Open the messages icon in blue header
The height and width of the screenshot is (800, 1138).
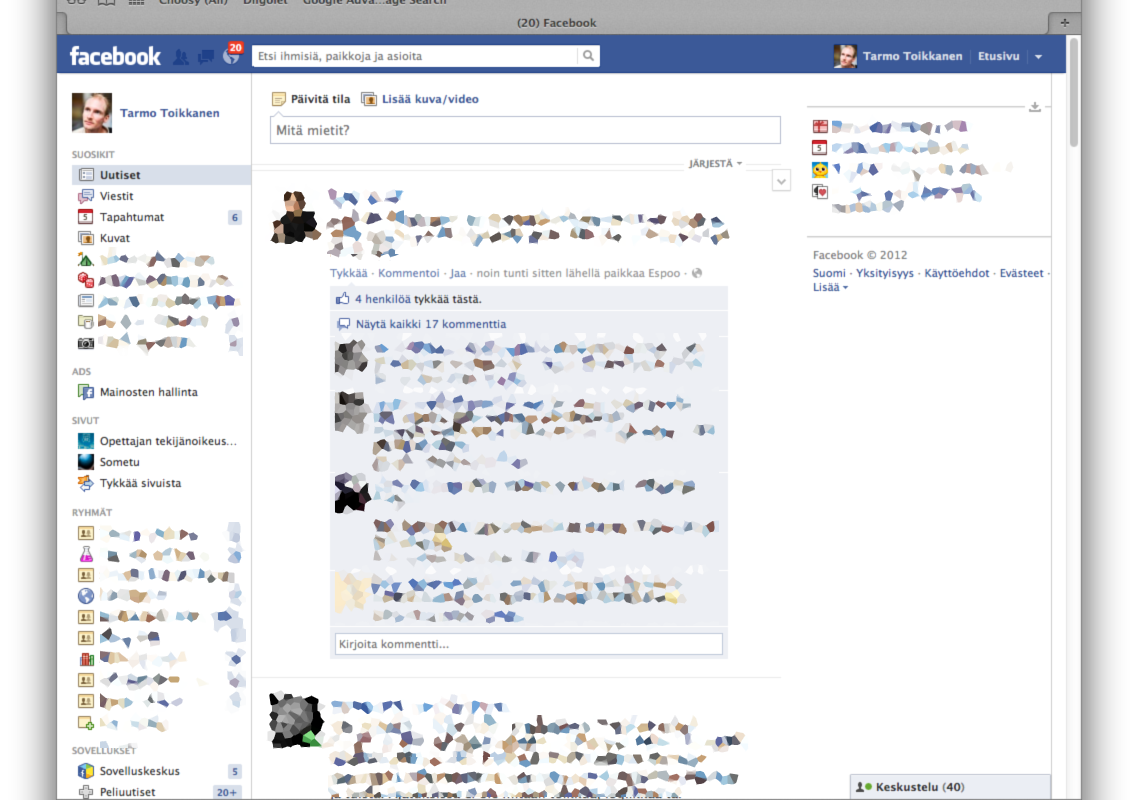[x=206, y=57]
